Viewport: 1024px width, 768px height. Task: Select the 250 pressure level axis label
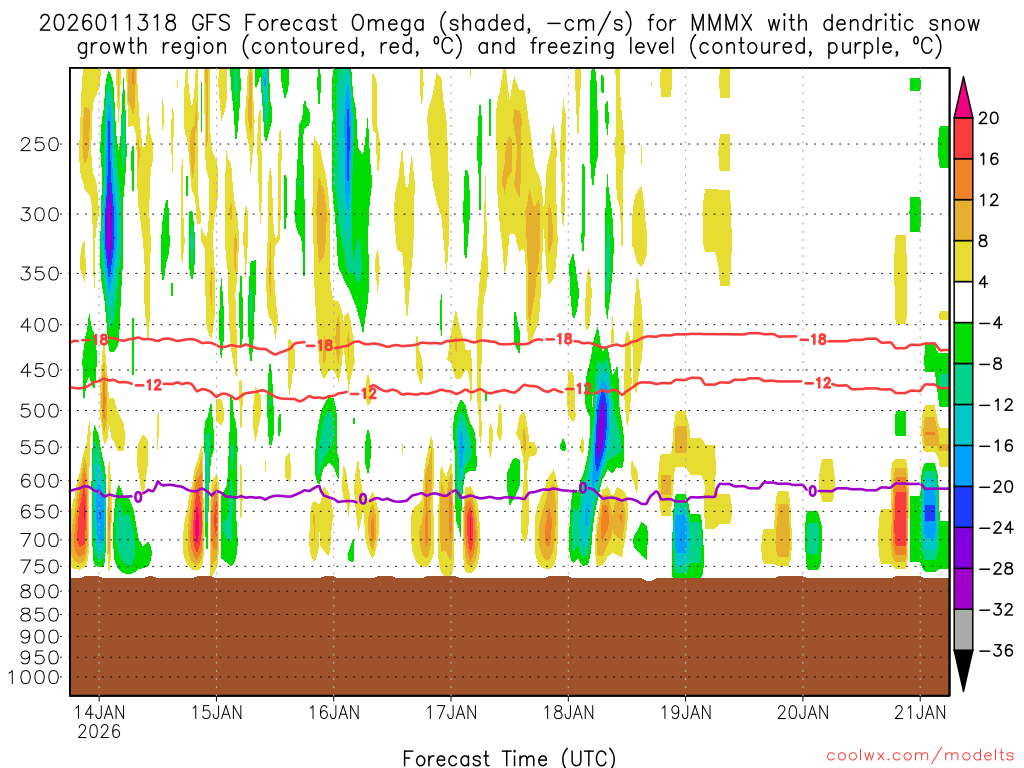(x=40, y=144)
